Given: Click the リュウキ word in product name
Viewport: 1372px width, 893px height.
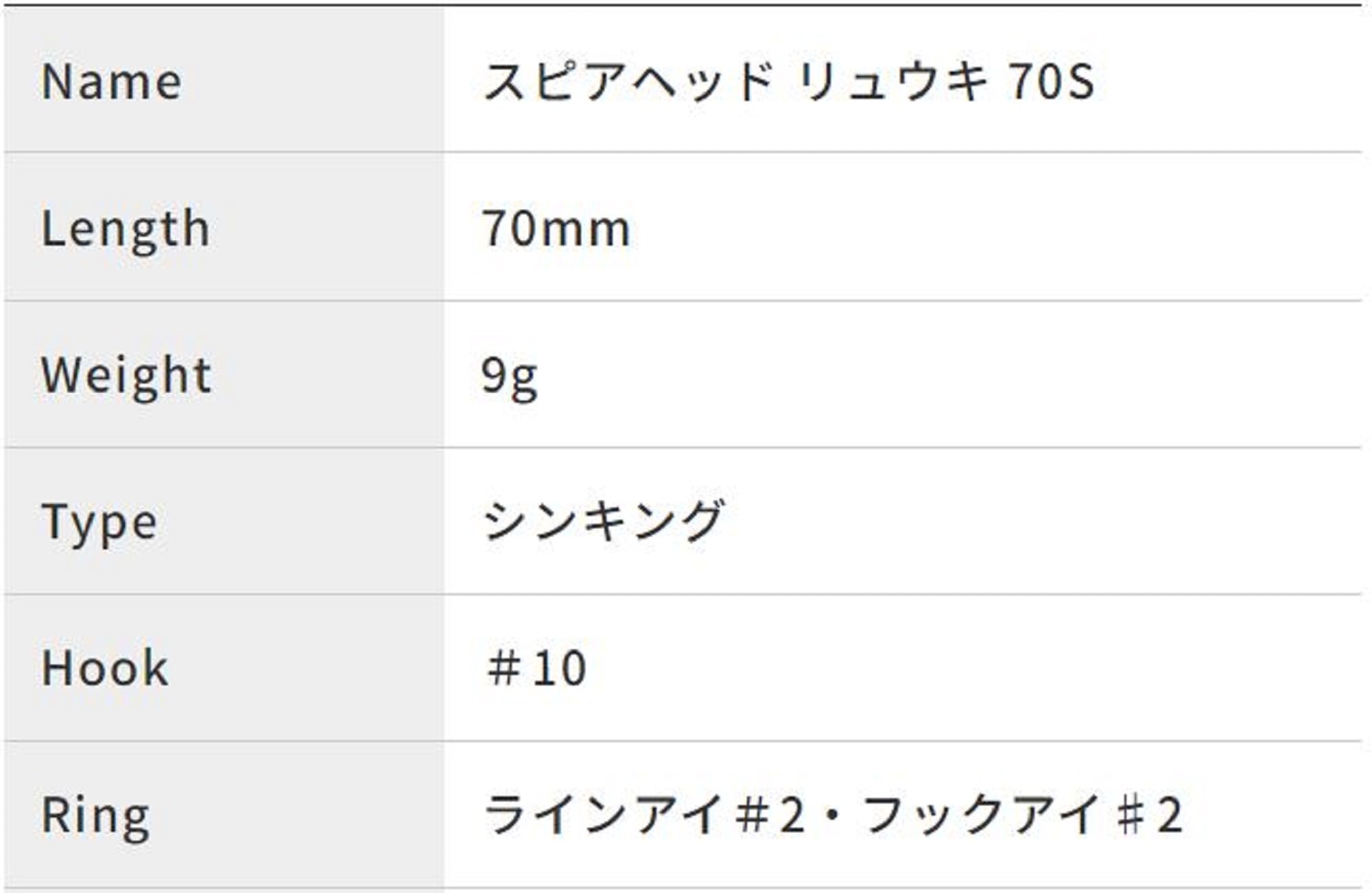Looking at the screenshot, I should tap(893, 82).
